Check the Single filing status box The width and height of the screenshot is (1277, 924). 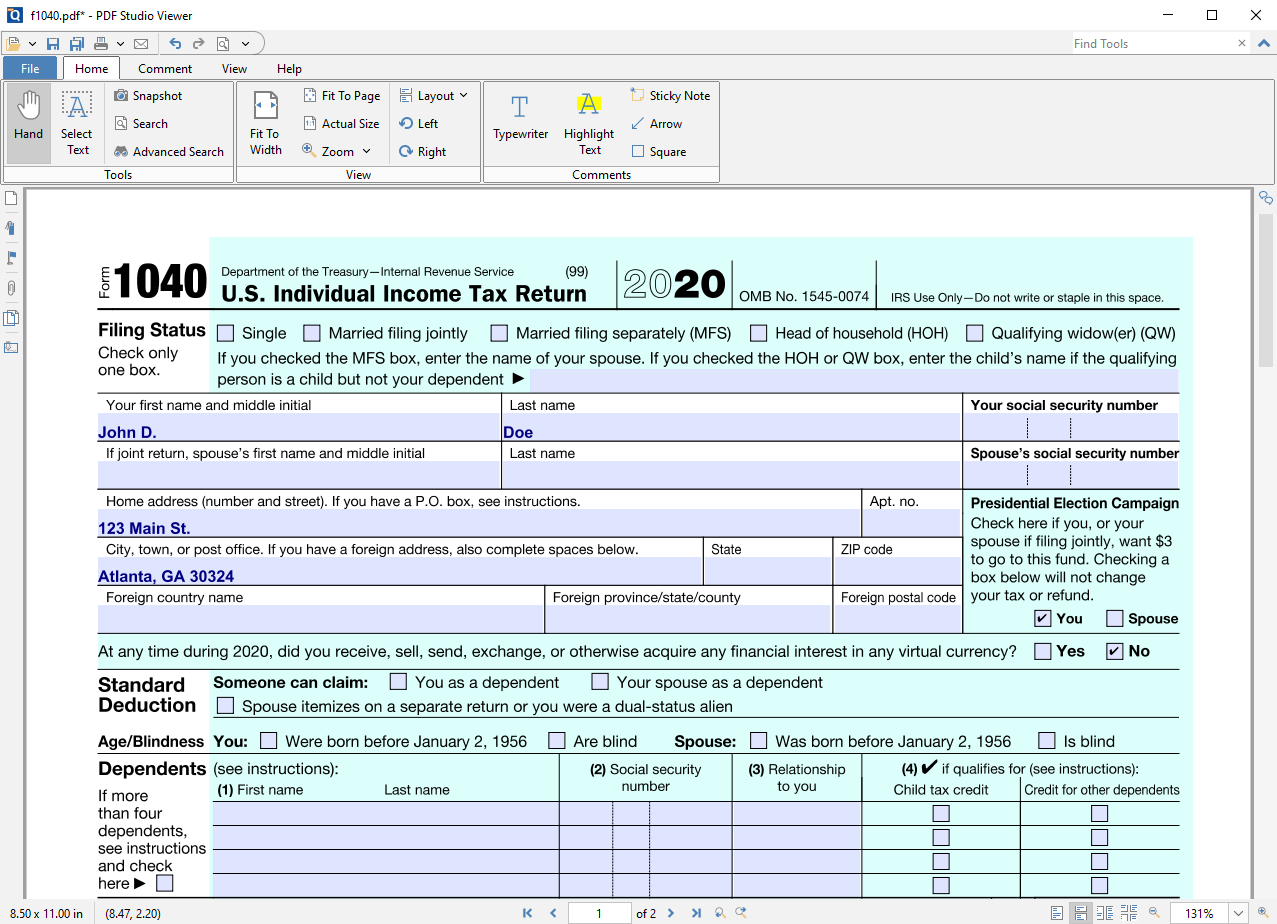pyautogui.click(x=226, y=332)
